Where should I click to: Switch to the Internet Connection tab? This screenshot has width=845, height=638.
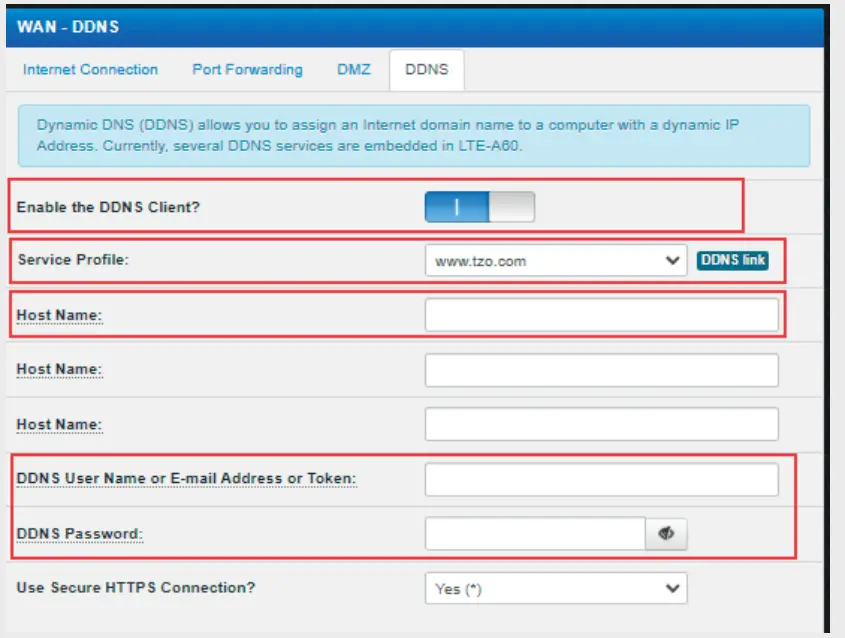coord(90,70)
